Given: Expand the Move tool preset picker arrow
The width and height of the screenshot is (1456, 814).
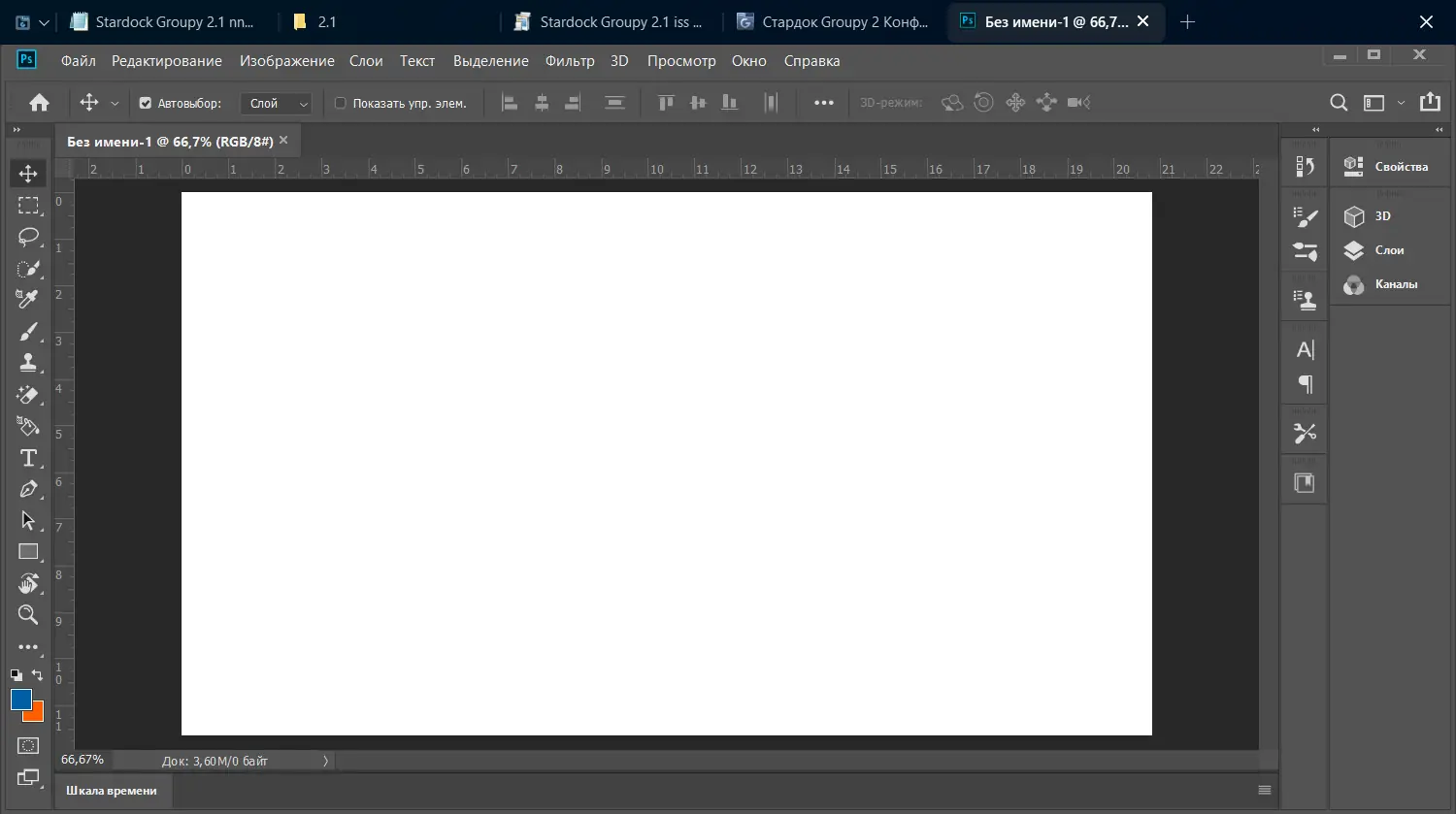Looking at the screenshot, I should (x=115, y=104).
